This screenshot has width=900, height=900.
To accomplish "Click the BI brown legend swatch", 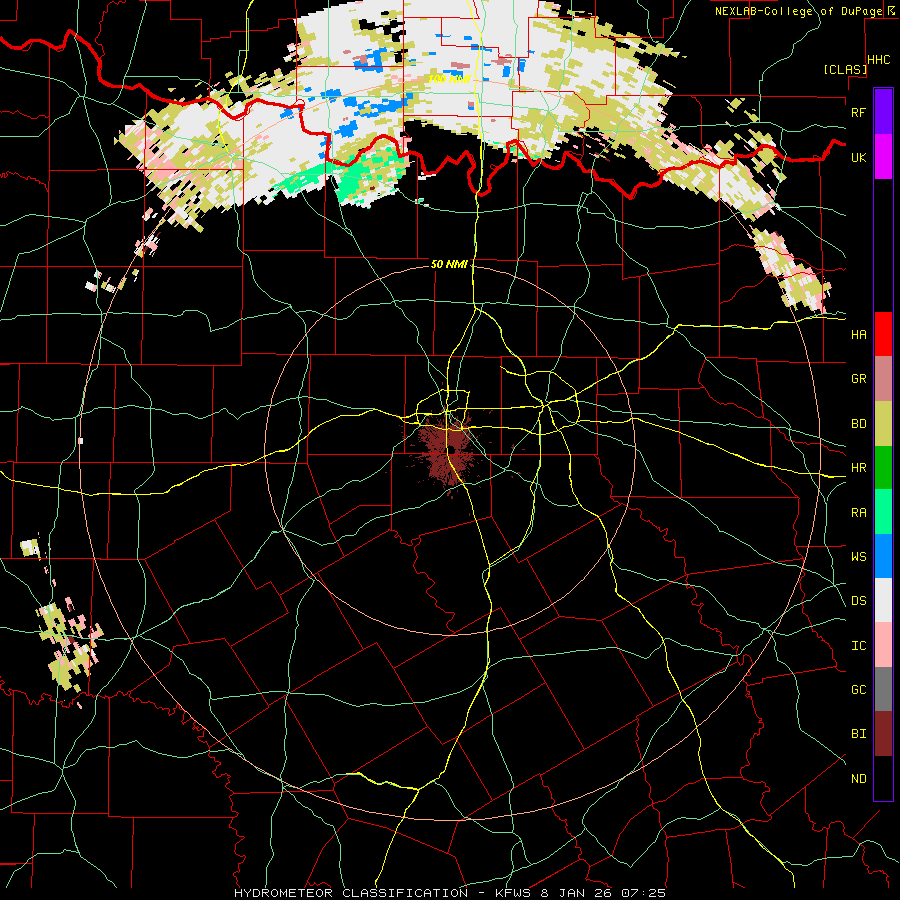I will coord(883,734).
